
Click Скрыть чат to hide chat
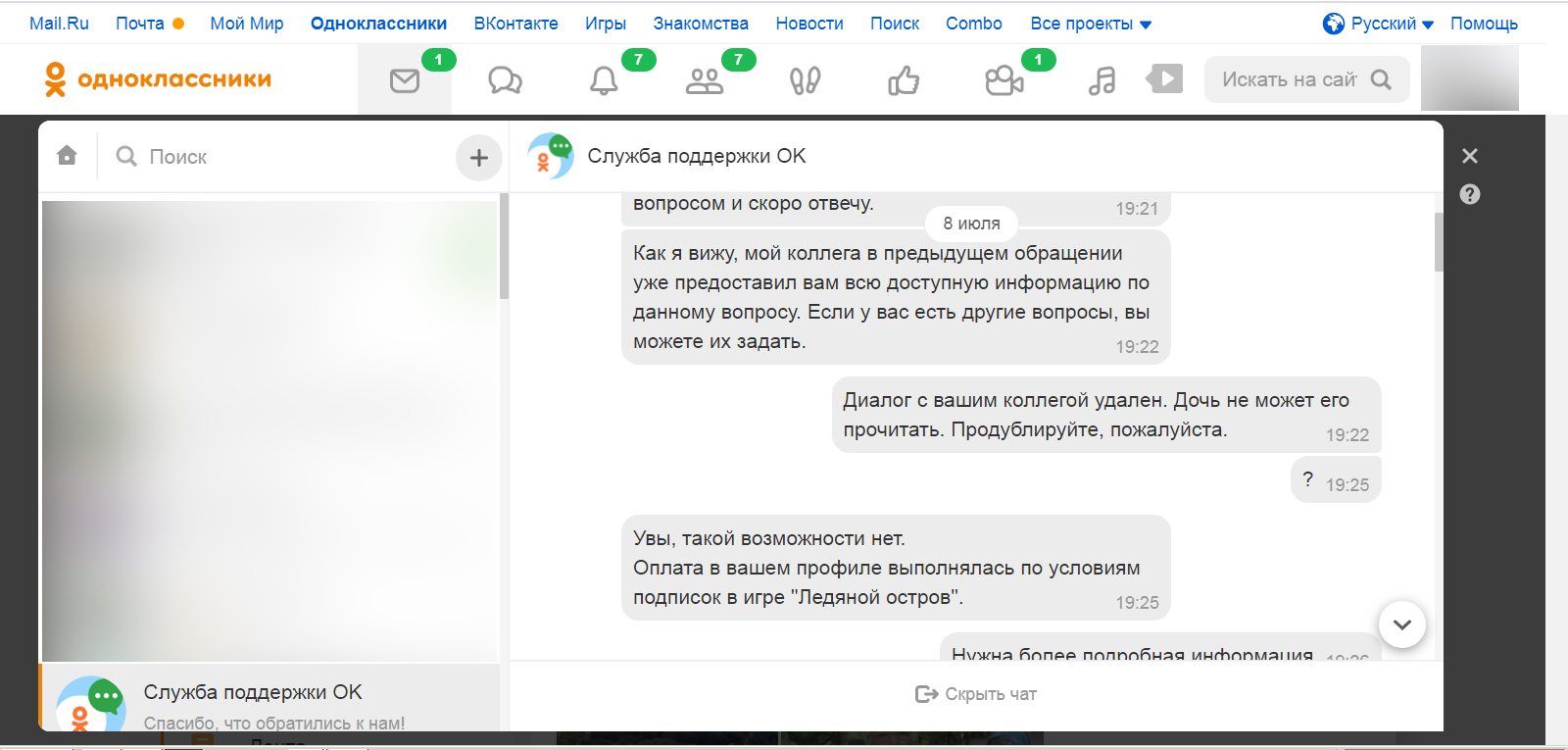(x=976, y=694)
